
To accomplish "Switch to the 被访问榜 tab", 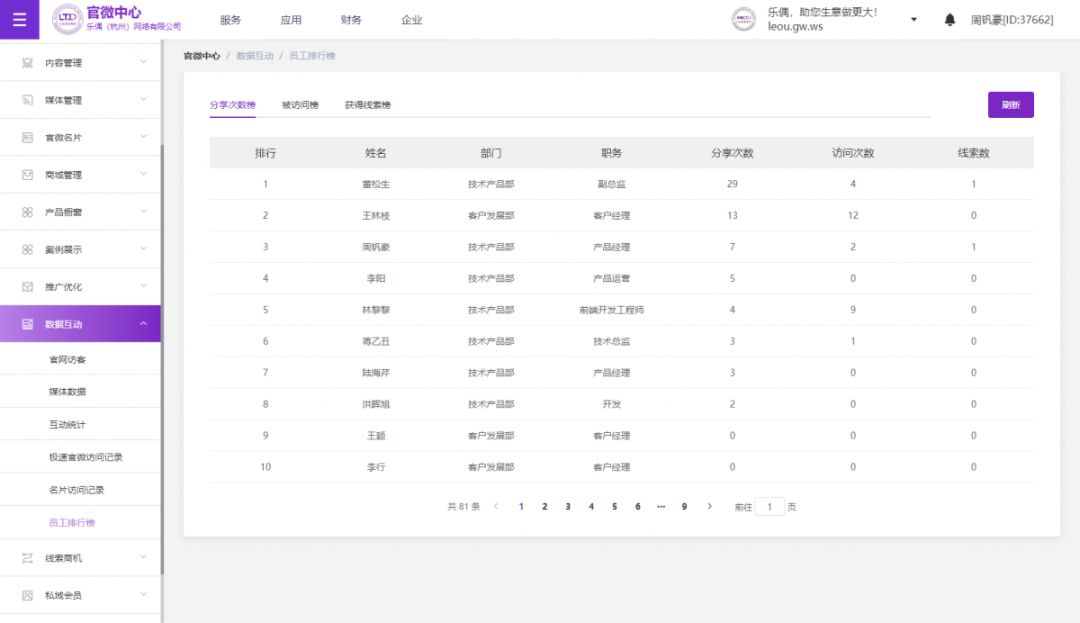I will (300, 105).
